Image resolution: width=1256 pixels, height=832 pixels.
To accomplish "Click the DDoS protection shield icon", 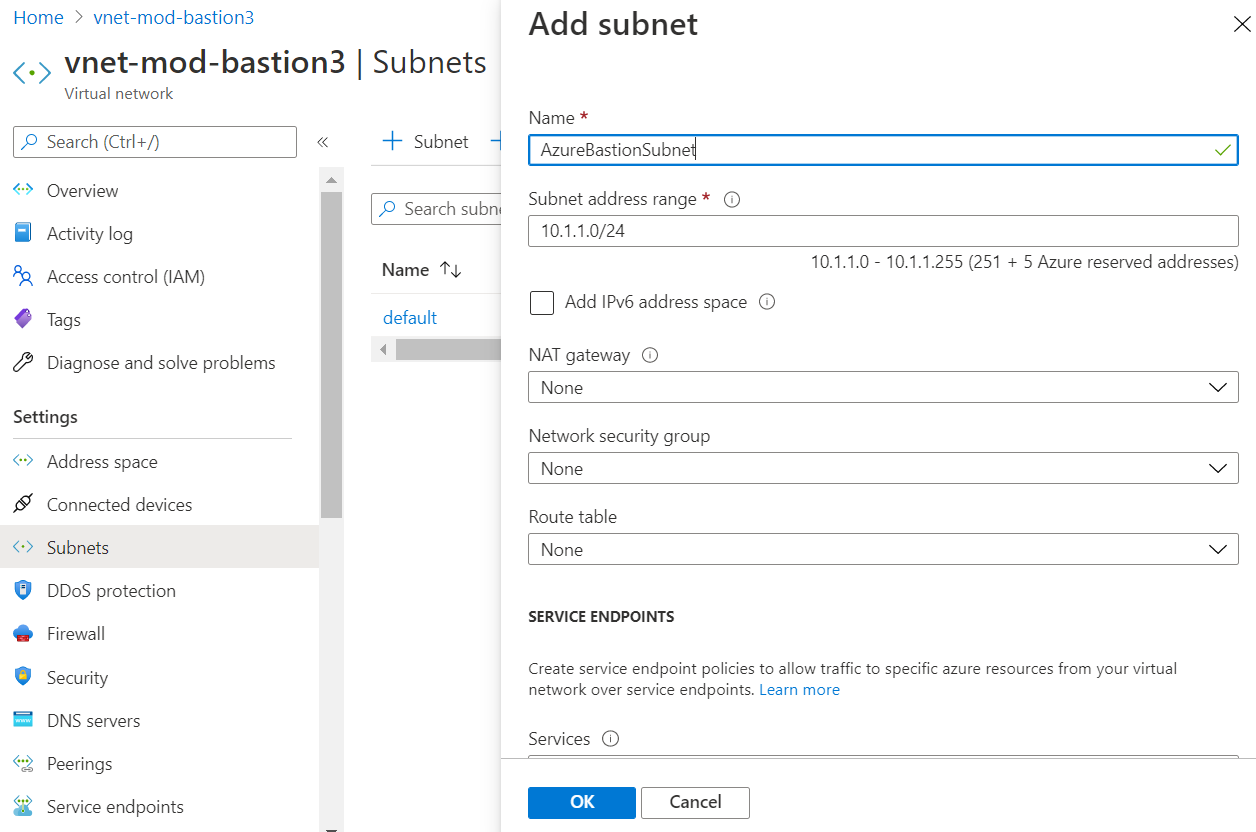I will tap(23, 590).
